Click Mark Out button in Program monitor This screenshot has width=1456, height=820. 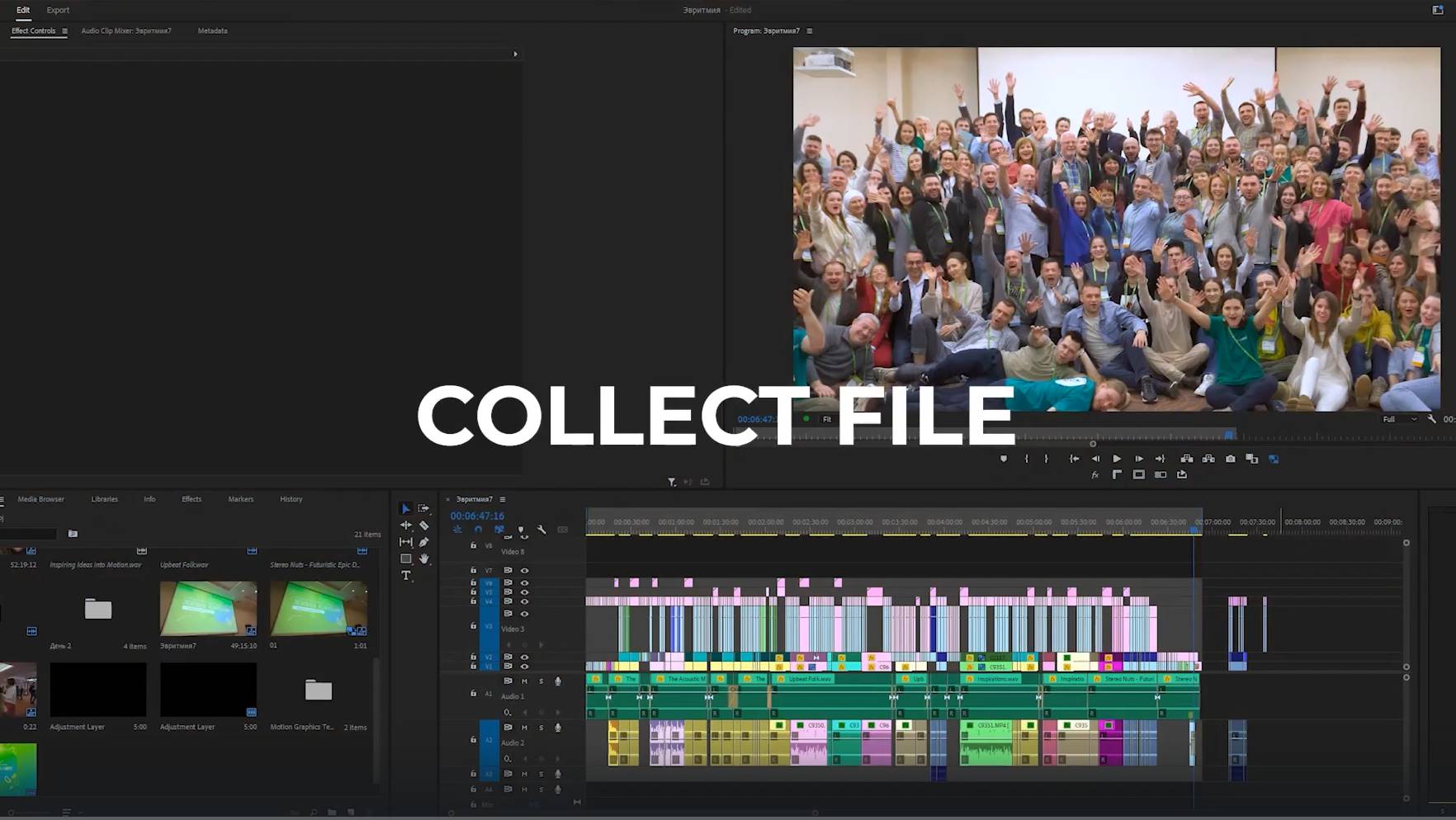(x=1046, y=459)
